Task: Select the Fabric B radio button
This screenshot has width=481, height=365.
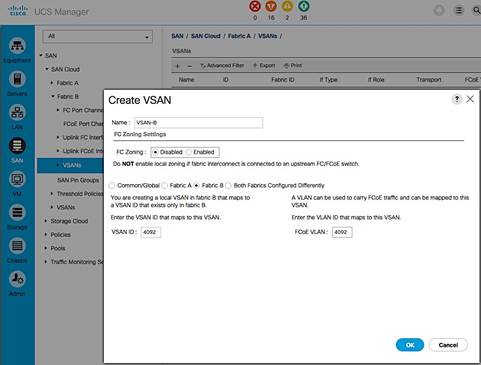Action: 197,185
